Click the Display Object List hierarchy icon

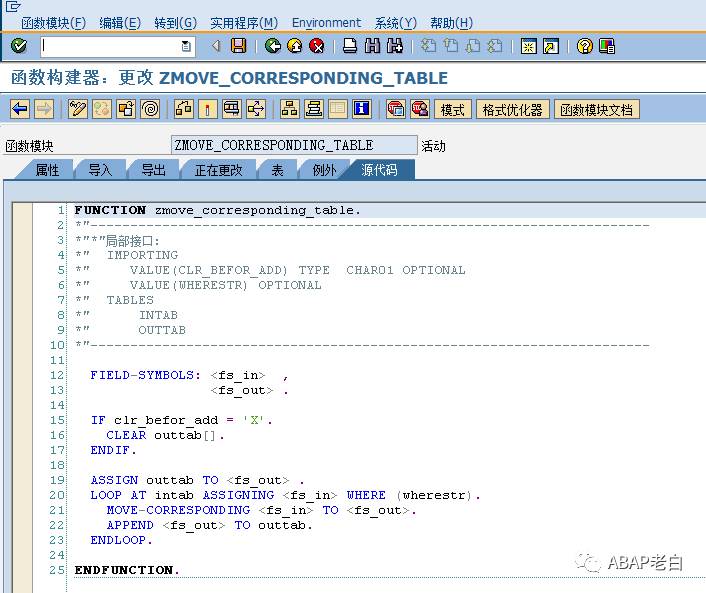click(290, 109)
